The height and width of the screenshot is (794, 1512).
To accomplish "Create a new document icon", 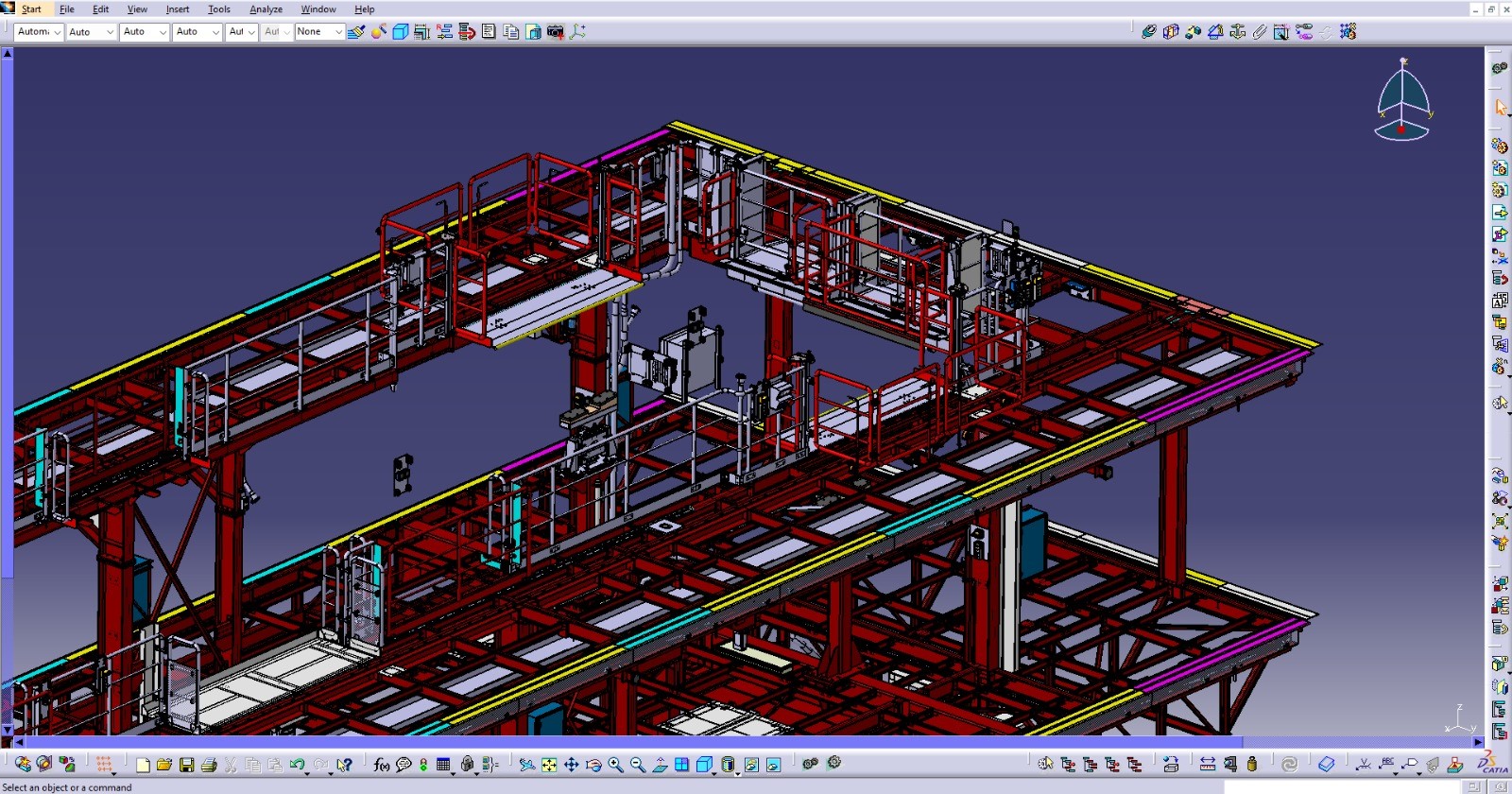I will pyautogui.click(x=143, y=765).
